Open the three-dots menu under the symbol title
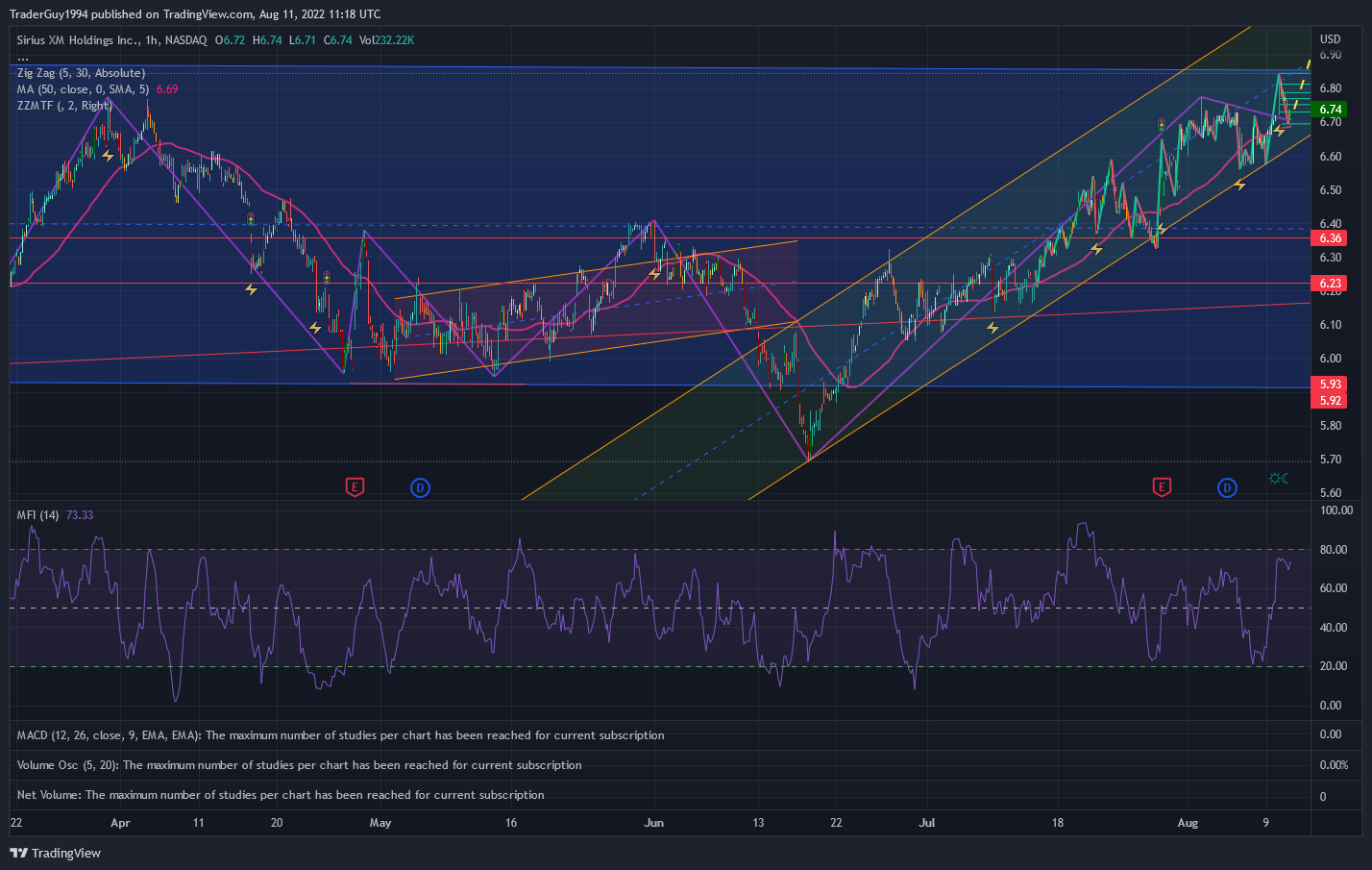1372x870 pixels. pyautogui.click(x=23, y=58)
